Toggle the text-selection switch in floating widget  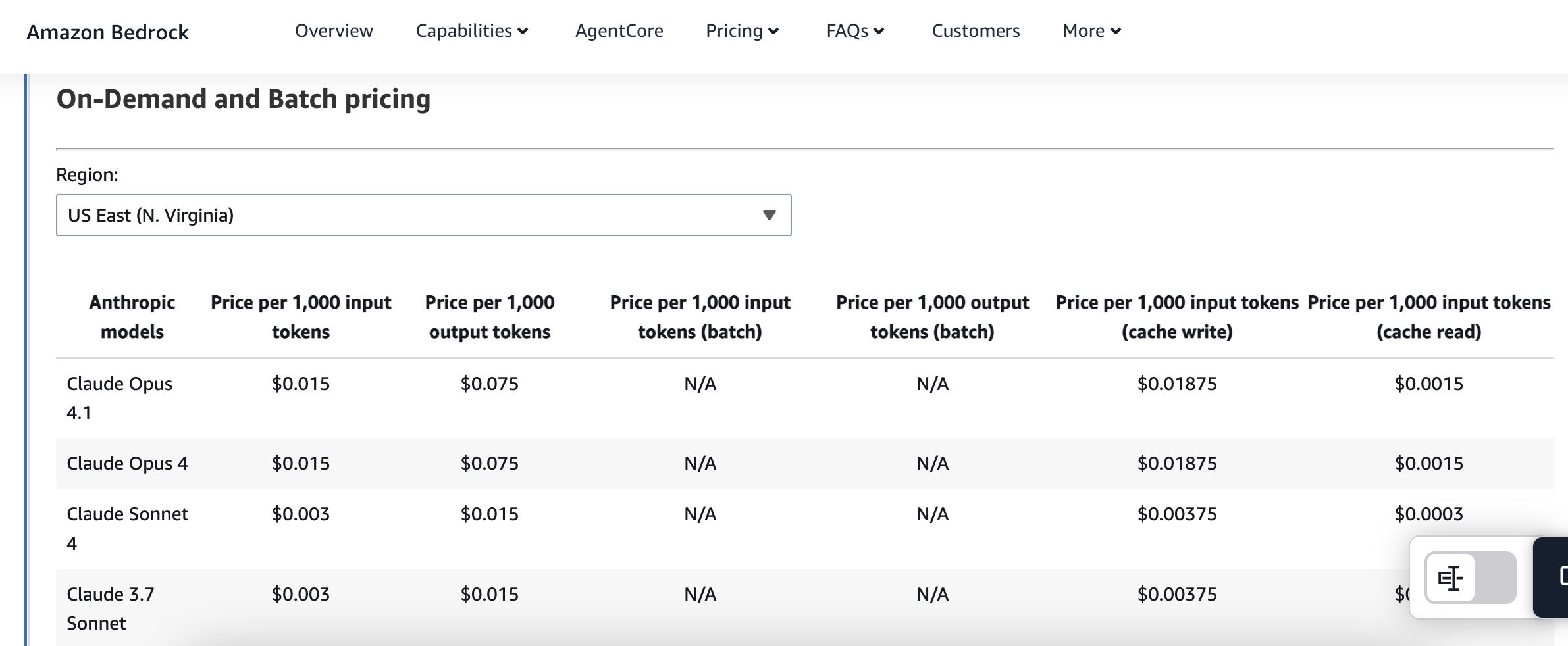click(1470, 578)
